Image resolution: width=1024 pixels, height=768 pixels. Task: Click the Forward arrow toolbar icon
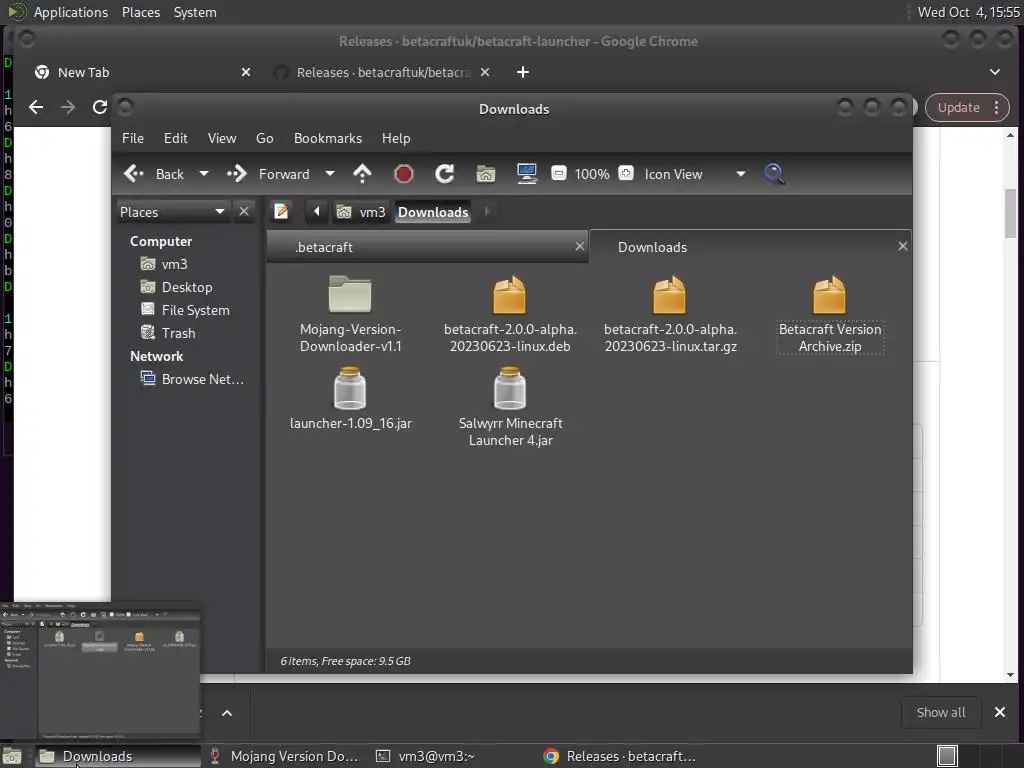click(x=236, y=174)
